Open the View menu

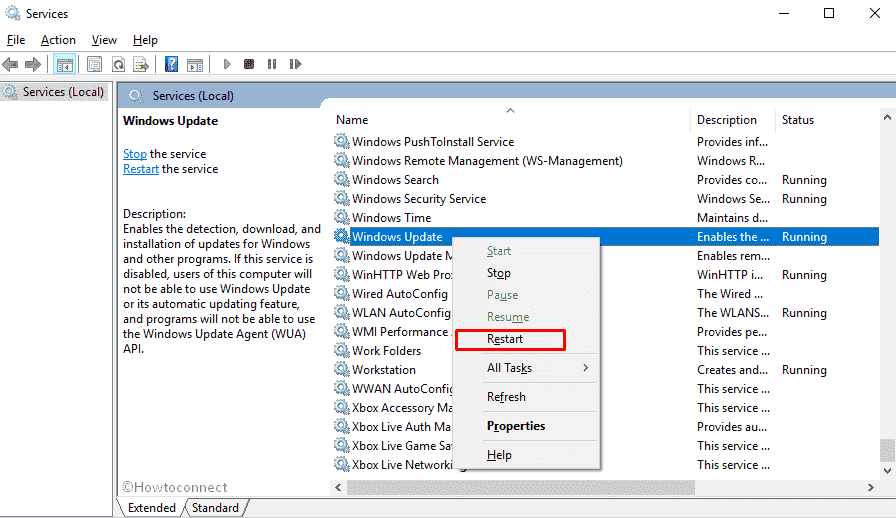(x=104, y=40)
